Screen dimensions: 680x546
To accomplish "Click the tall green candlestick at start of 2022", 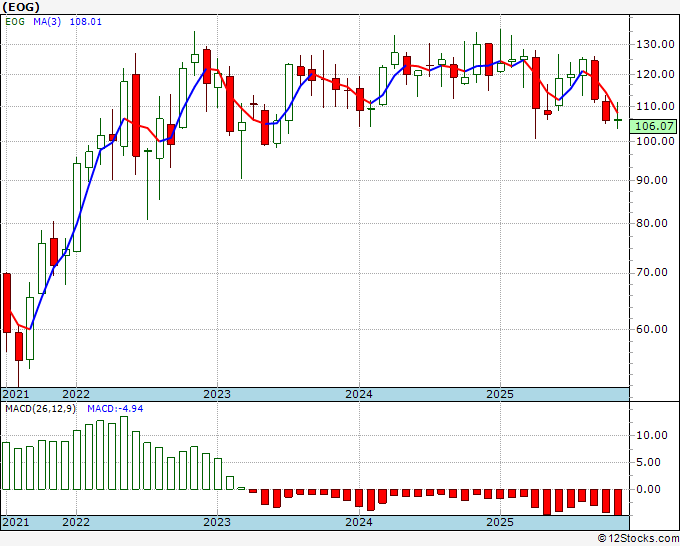I will (x=77, y=207).
